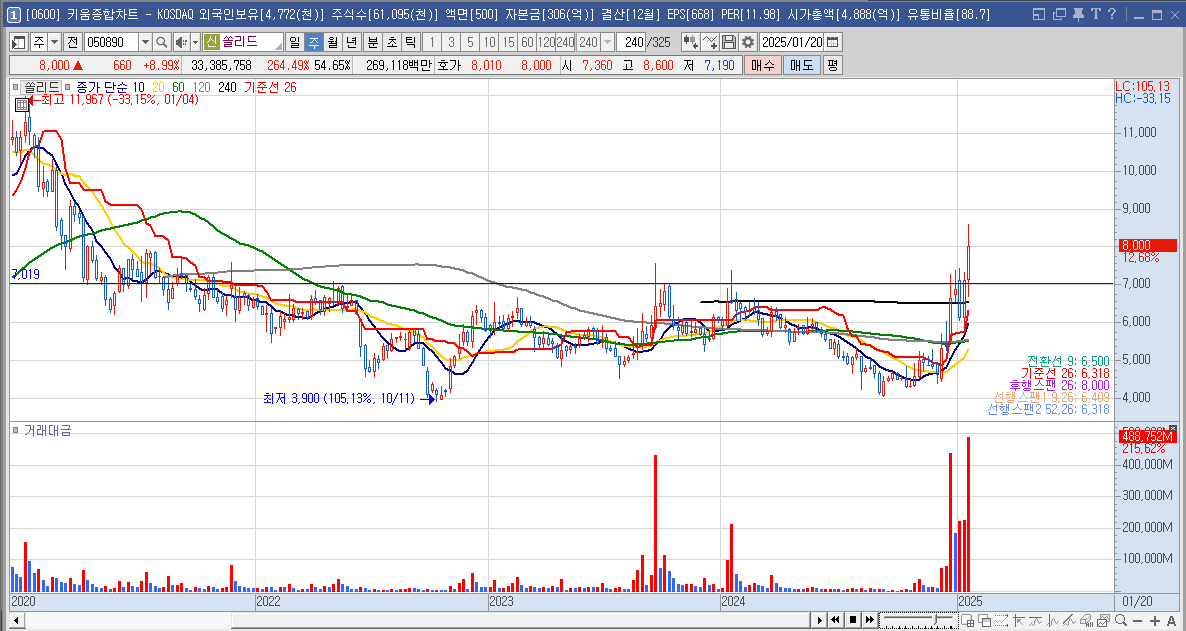Click the play button in replay controls
This screenshot has width=1186, height=631.
coord(819,620)
